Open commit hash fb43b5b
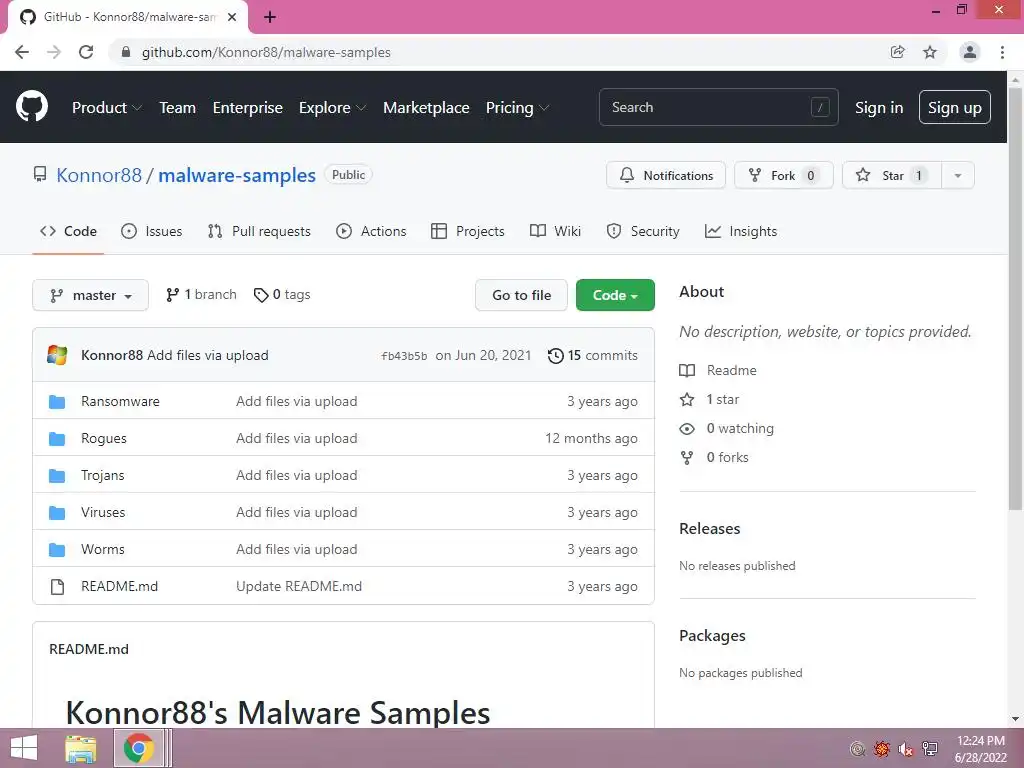The width and height of the screenshot is (1024, 768). (x=404, y=357)
